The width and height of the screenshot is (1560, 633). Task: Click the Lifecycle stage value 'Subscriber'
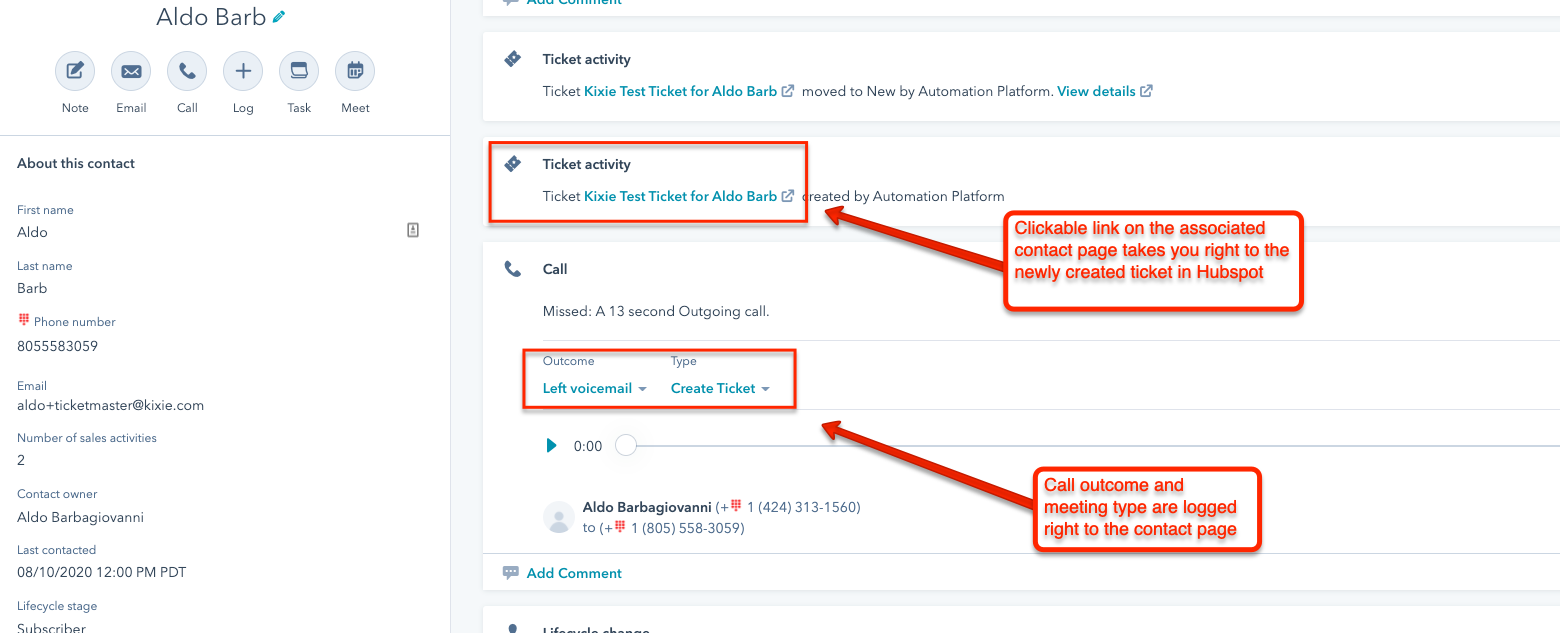pos(51,626)
